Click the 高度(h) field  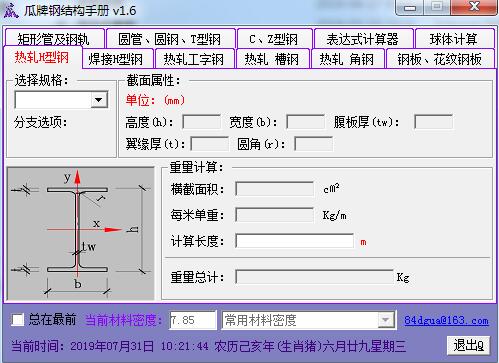201,122
